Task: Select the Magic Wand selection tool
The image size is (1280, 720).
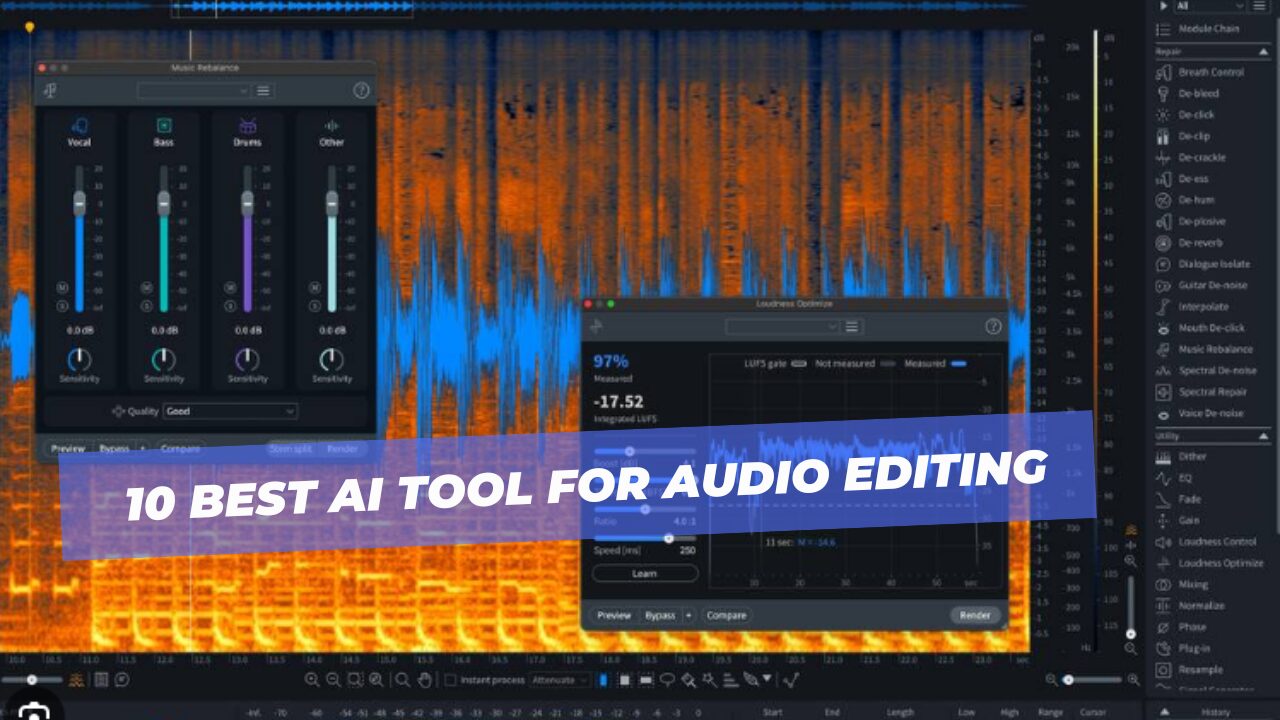Action: [x=710, y=680]
